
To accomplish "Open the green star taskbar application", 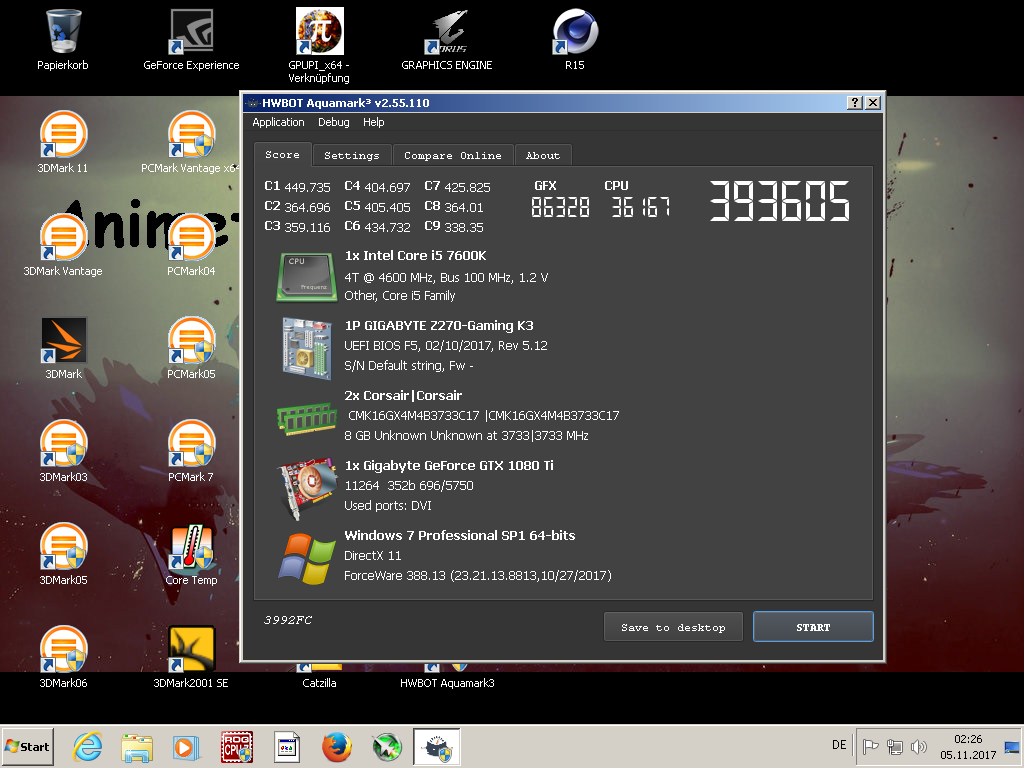I will [387, 747].
